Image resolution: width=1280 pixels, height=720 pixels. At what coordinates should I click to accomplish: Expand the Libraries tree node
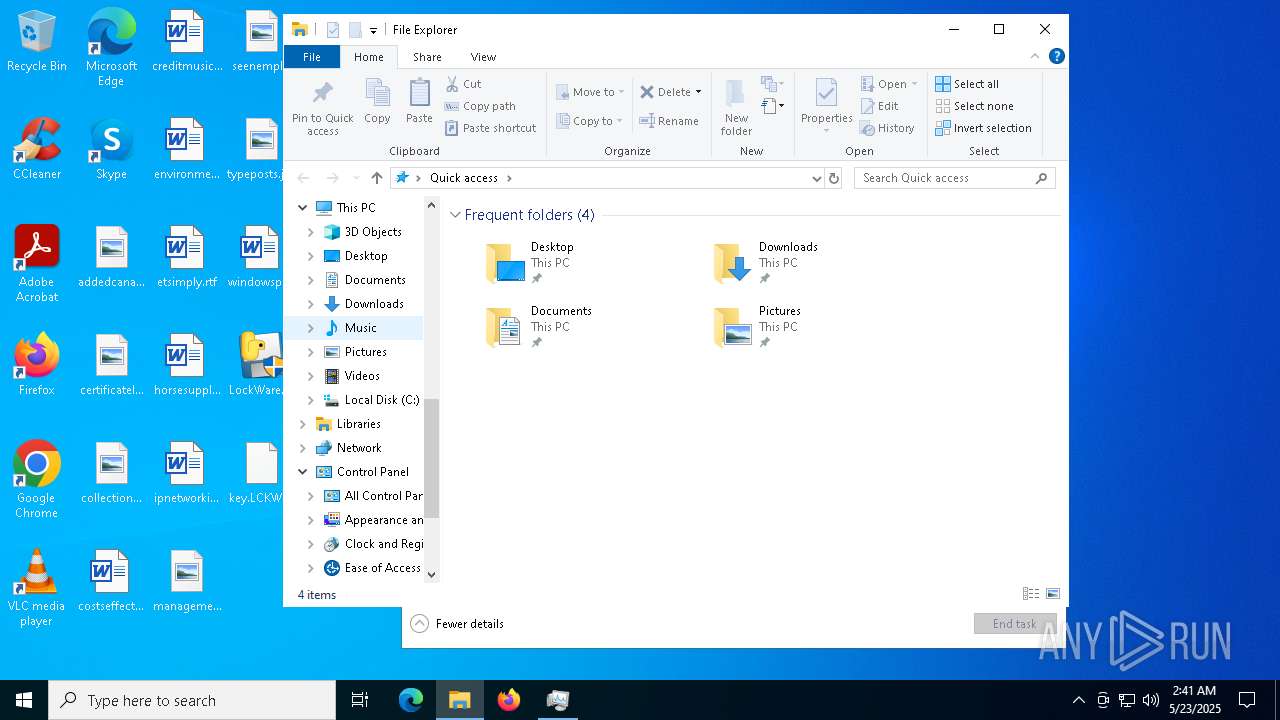303,424
